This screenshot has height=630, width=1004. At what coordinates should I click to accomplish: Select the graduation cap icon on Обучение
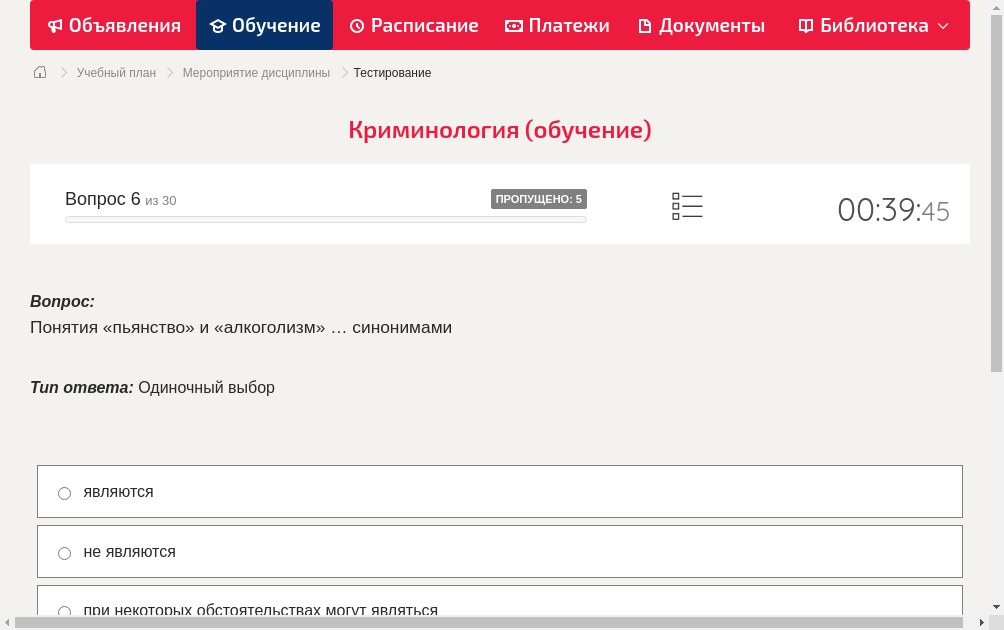pyautogui.click(x=219, y=25)
